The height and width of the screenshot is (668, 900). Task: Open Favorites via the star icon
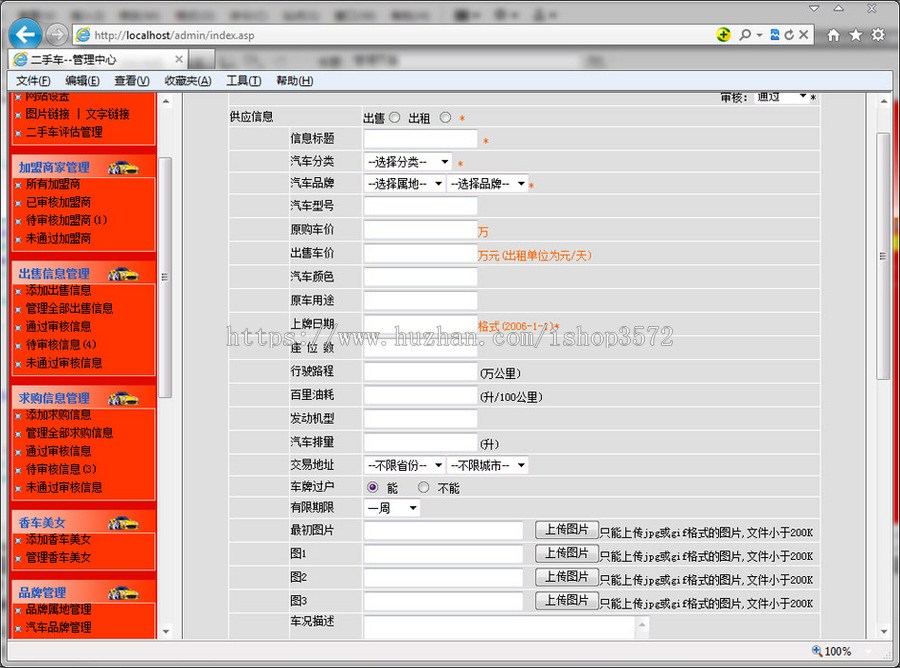pos(855,33)
